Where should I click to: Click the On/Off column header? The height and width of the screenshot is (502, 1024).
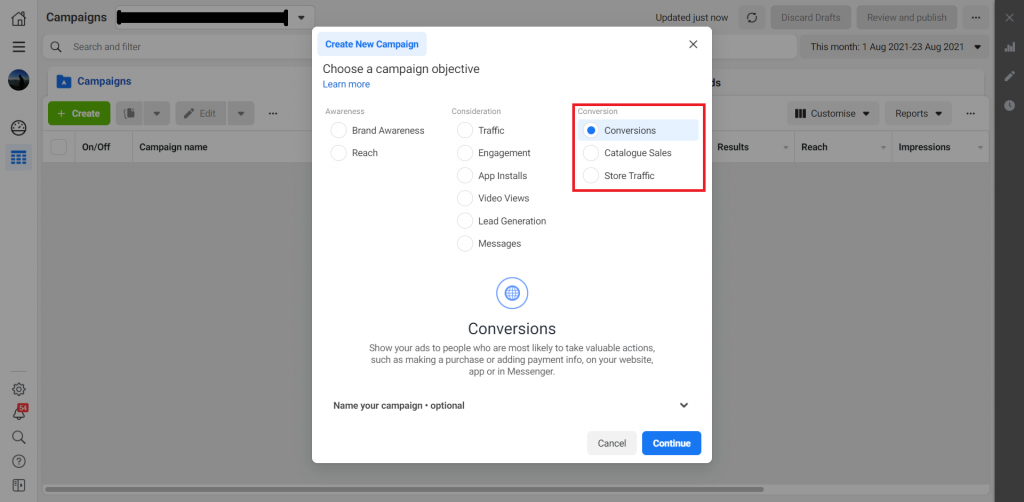[x=96, y=148]
